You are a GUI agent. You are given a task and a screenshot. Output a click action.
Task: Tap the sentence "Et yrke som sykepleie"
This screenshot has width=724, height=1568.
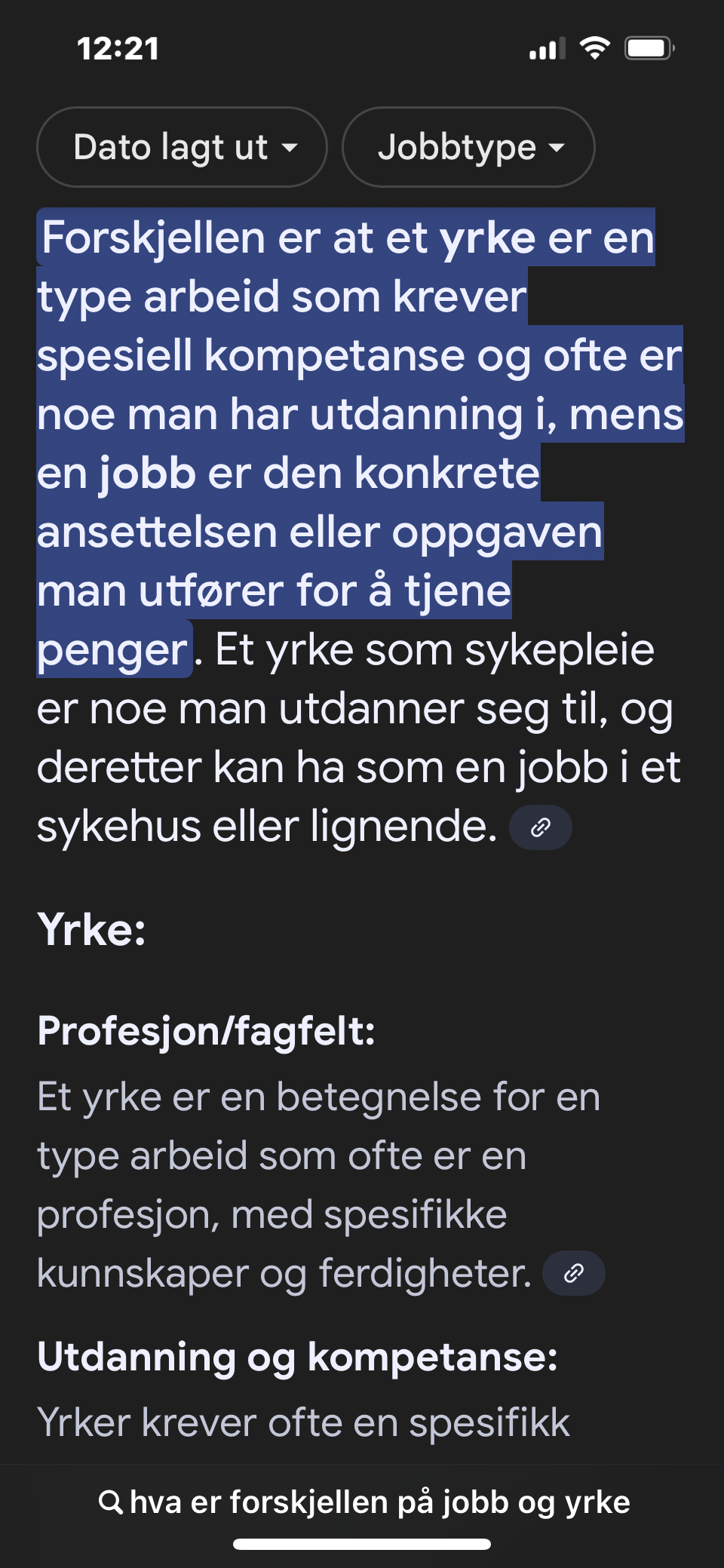(434, 650)
